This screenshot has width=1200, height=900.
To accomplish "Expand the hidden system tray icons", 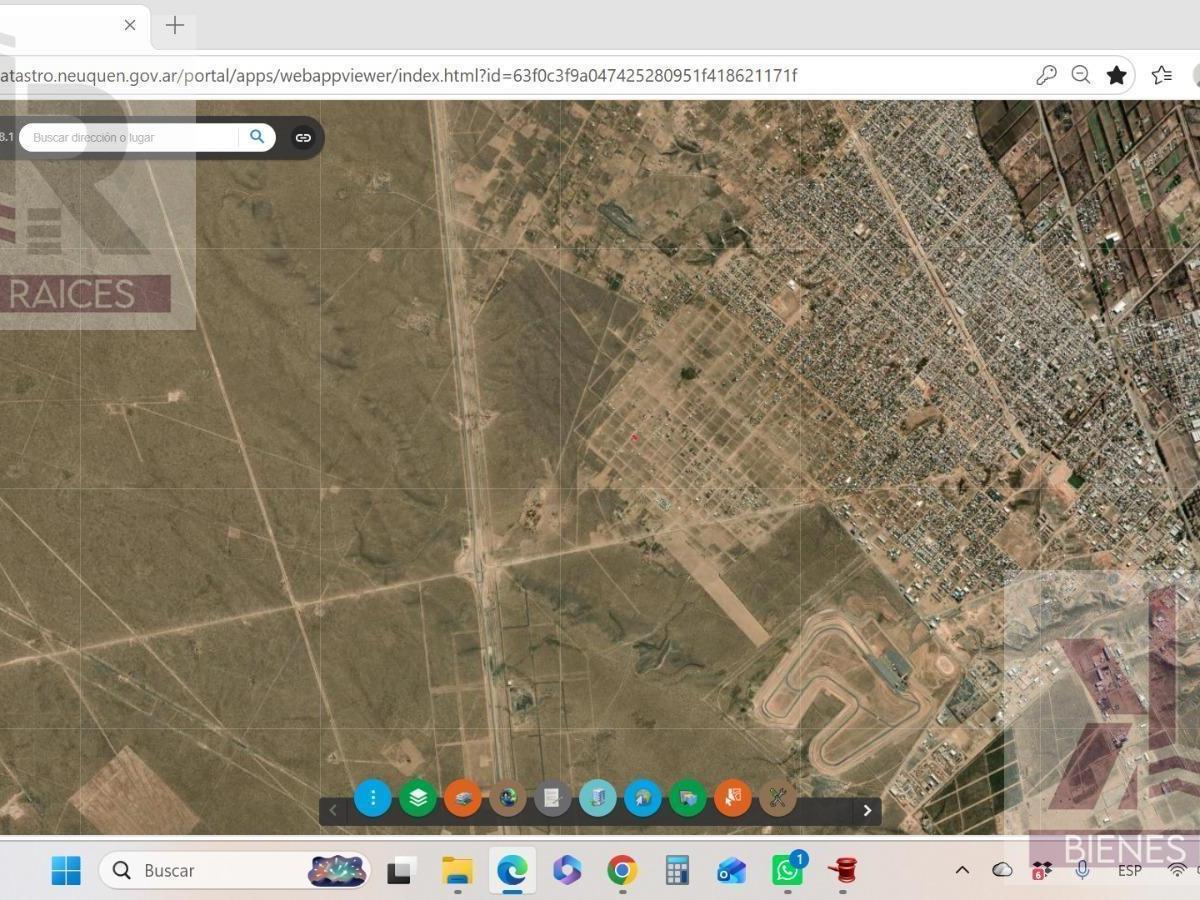I will (x=962, y=870).
